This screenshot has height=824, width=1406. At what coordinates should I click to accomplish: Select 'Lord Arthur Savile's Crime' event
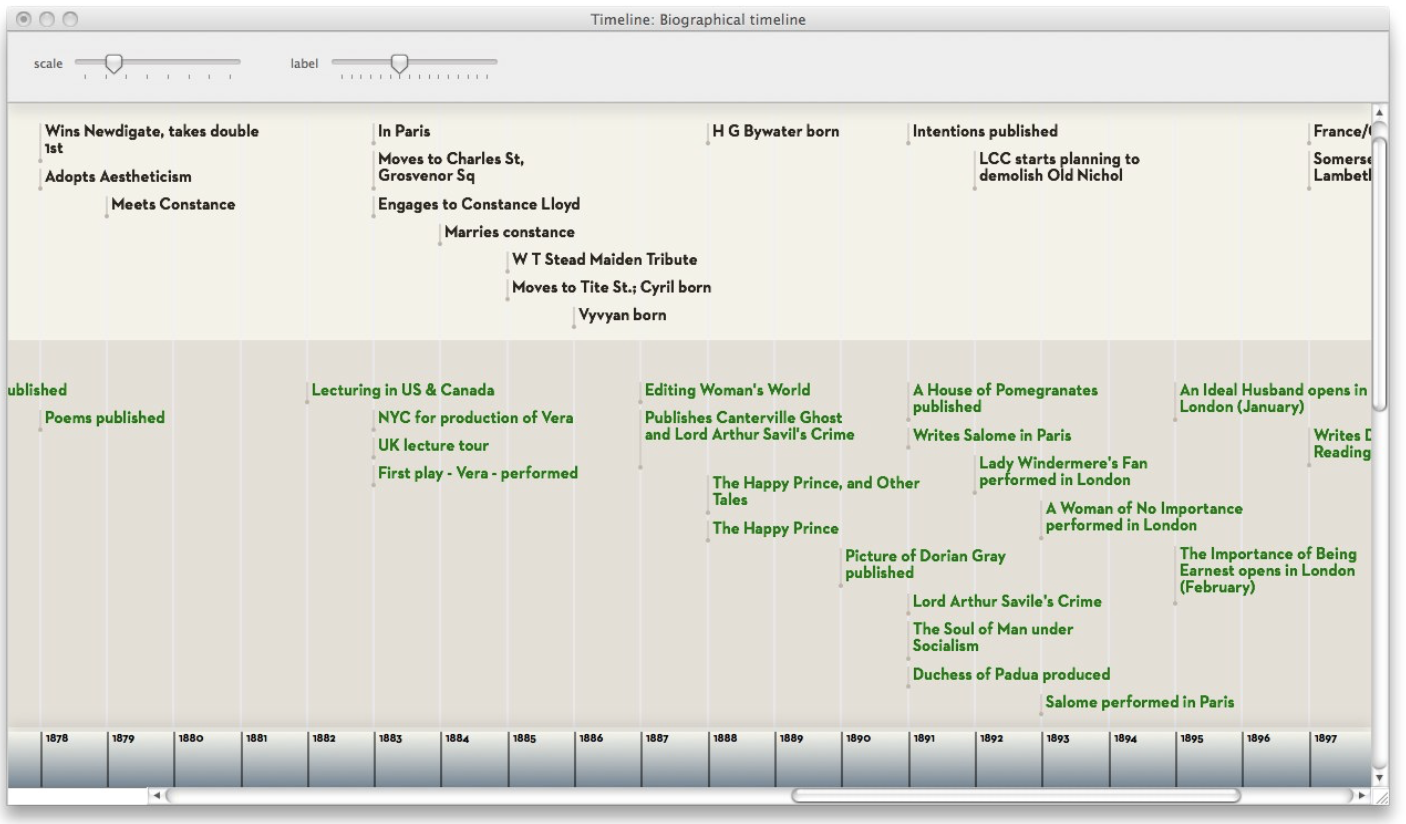pos(1007,601)
